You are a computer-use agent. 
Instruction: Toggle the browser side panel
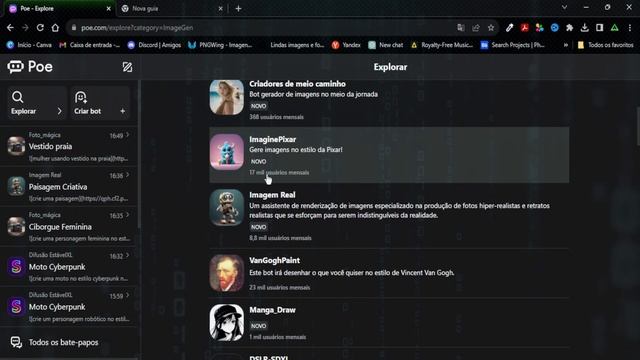(x=600, y=28)
